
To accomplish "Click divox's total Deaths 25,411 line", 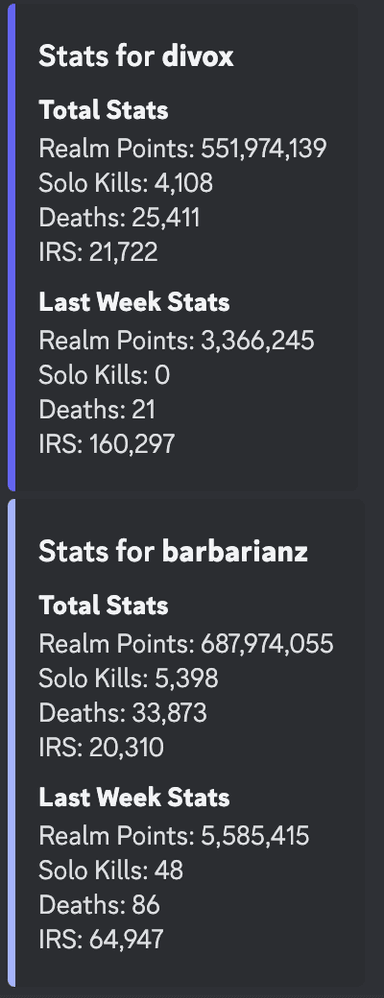I will click(x=119, y=218).
